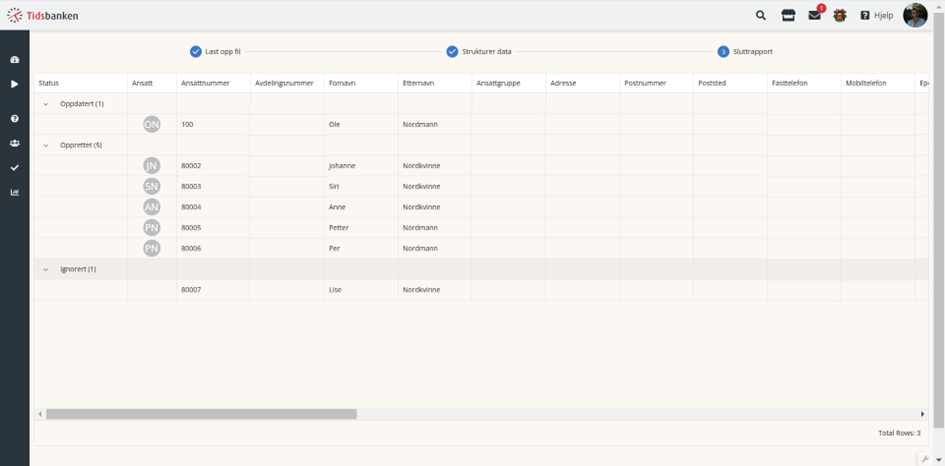This screenshot has height=466, width=945.
Task: Click first name Ole cell
Action: [361, 124]
